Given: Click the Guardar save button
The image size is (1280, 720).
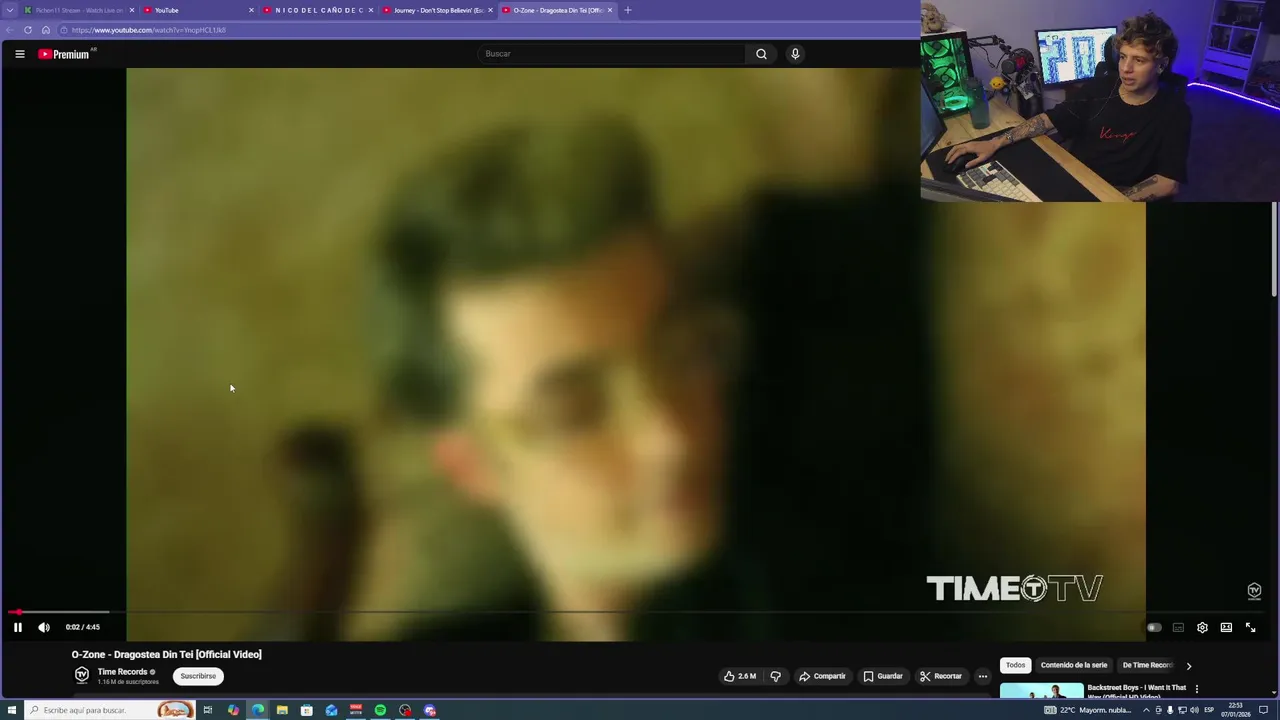Looking at the screenshot, I should [x=883, y=676].
